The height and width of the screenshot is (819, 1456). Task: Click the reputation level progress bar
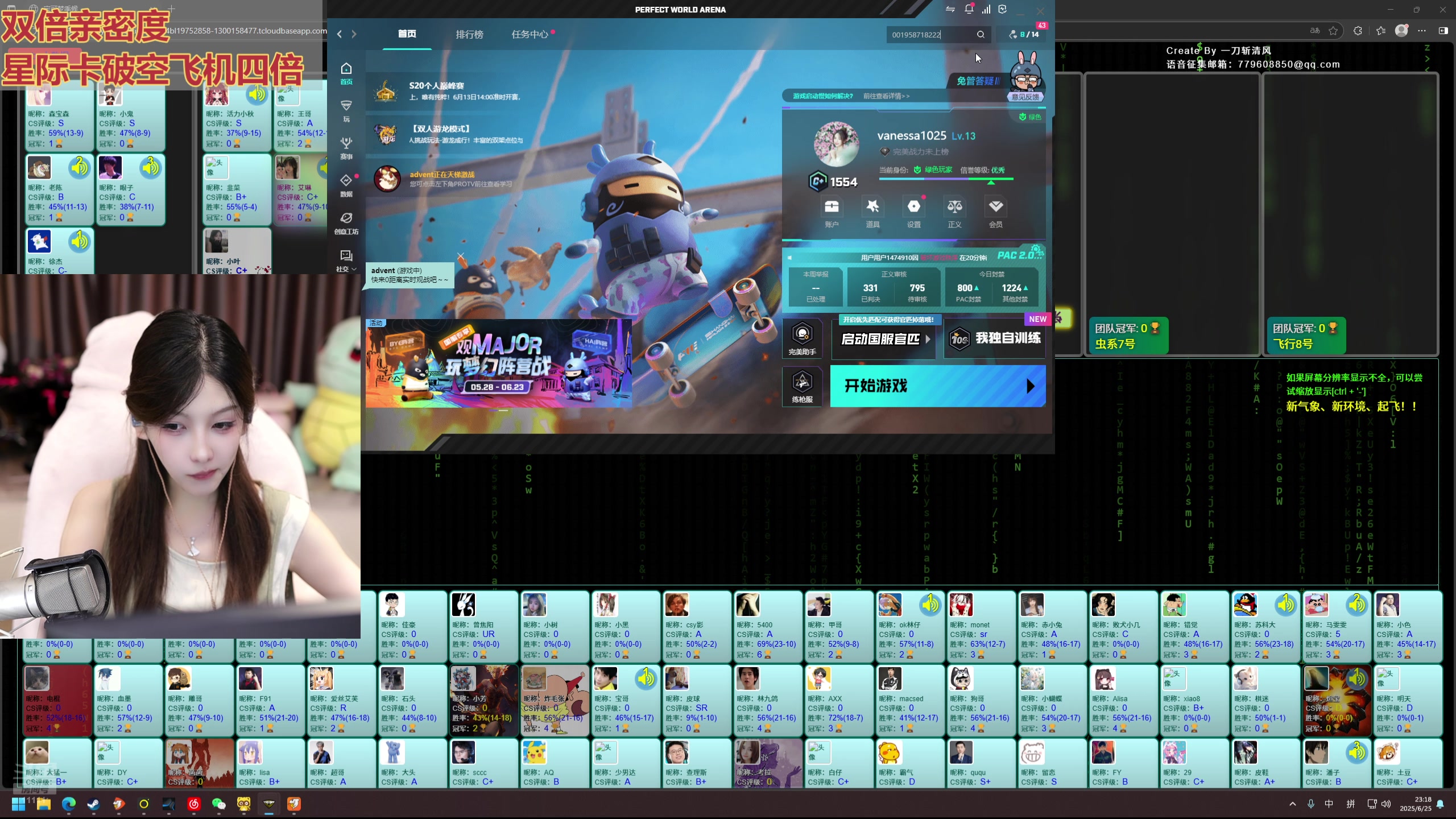coord(946,179)
